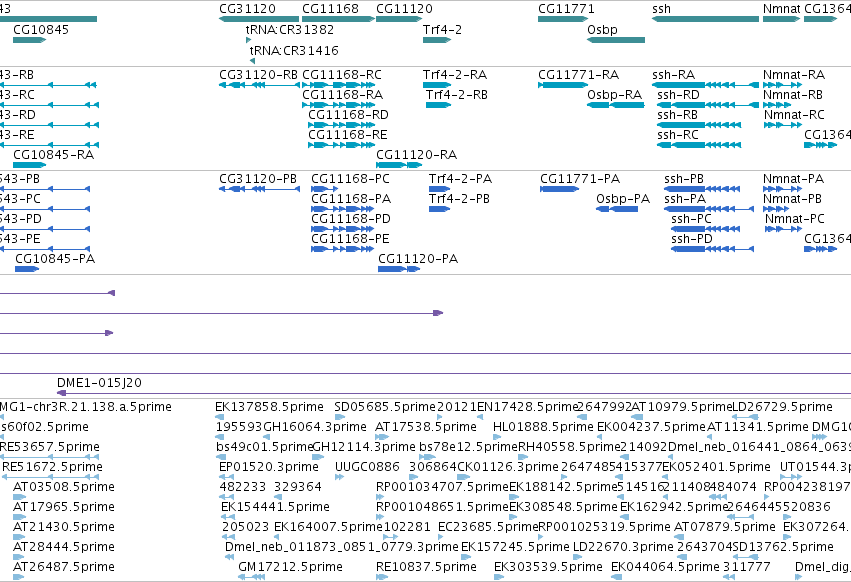The width and height of the screenshot is (851, 582).
Task: Select tRNA:CR31382 feature label
Action: tap(290, 30)
